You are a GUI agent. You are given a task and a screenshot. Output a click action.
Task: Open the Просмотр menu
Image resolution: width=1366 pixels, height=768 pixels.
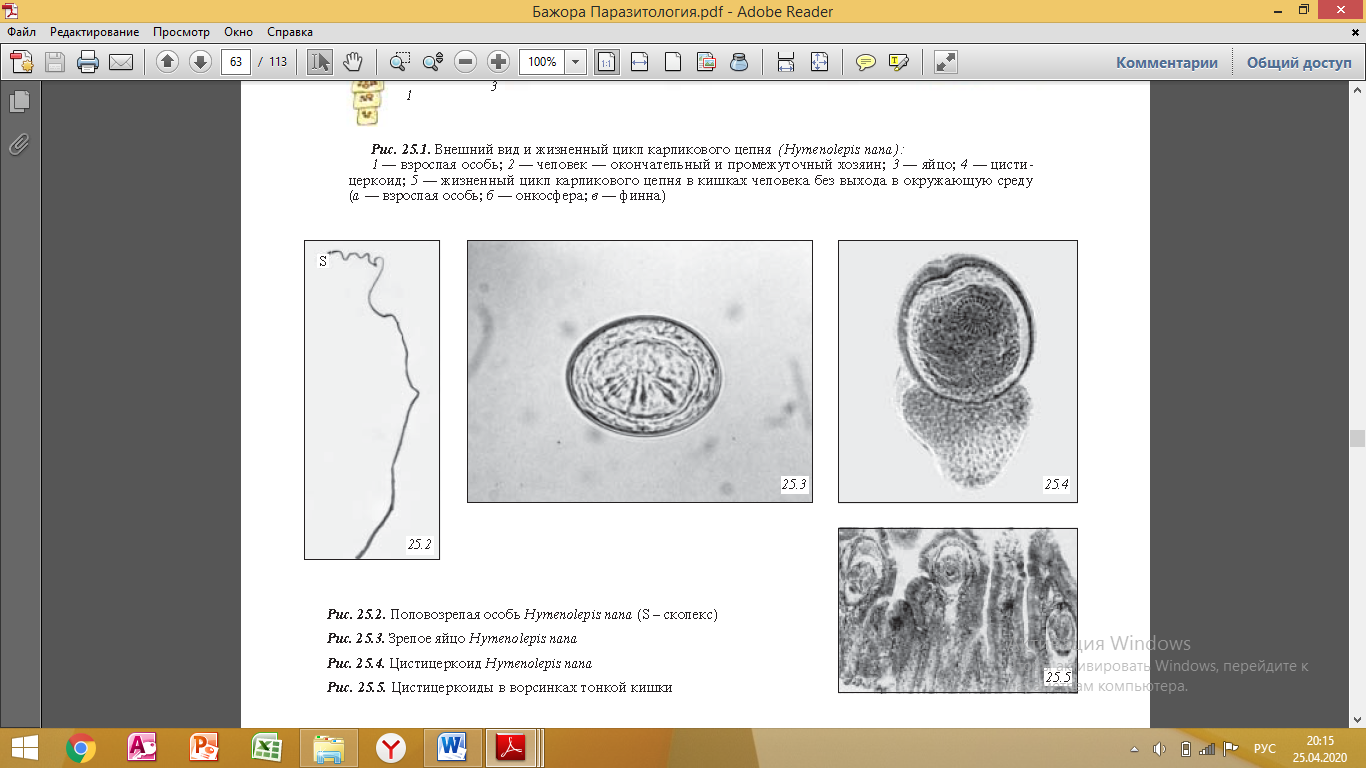tap(182, 32)
